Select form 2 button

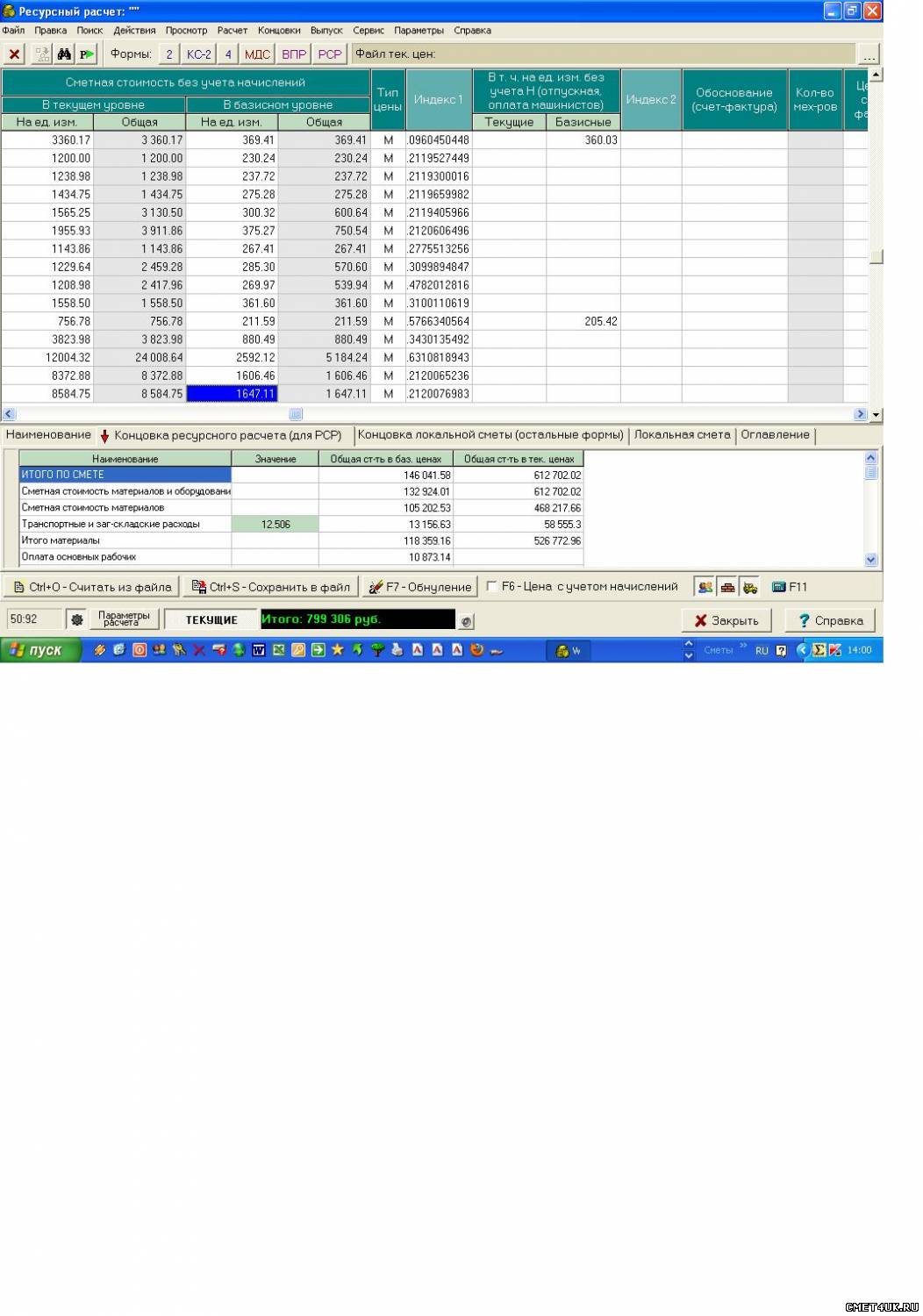[169, 54]
